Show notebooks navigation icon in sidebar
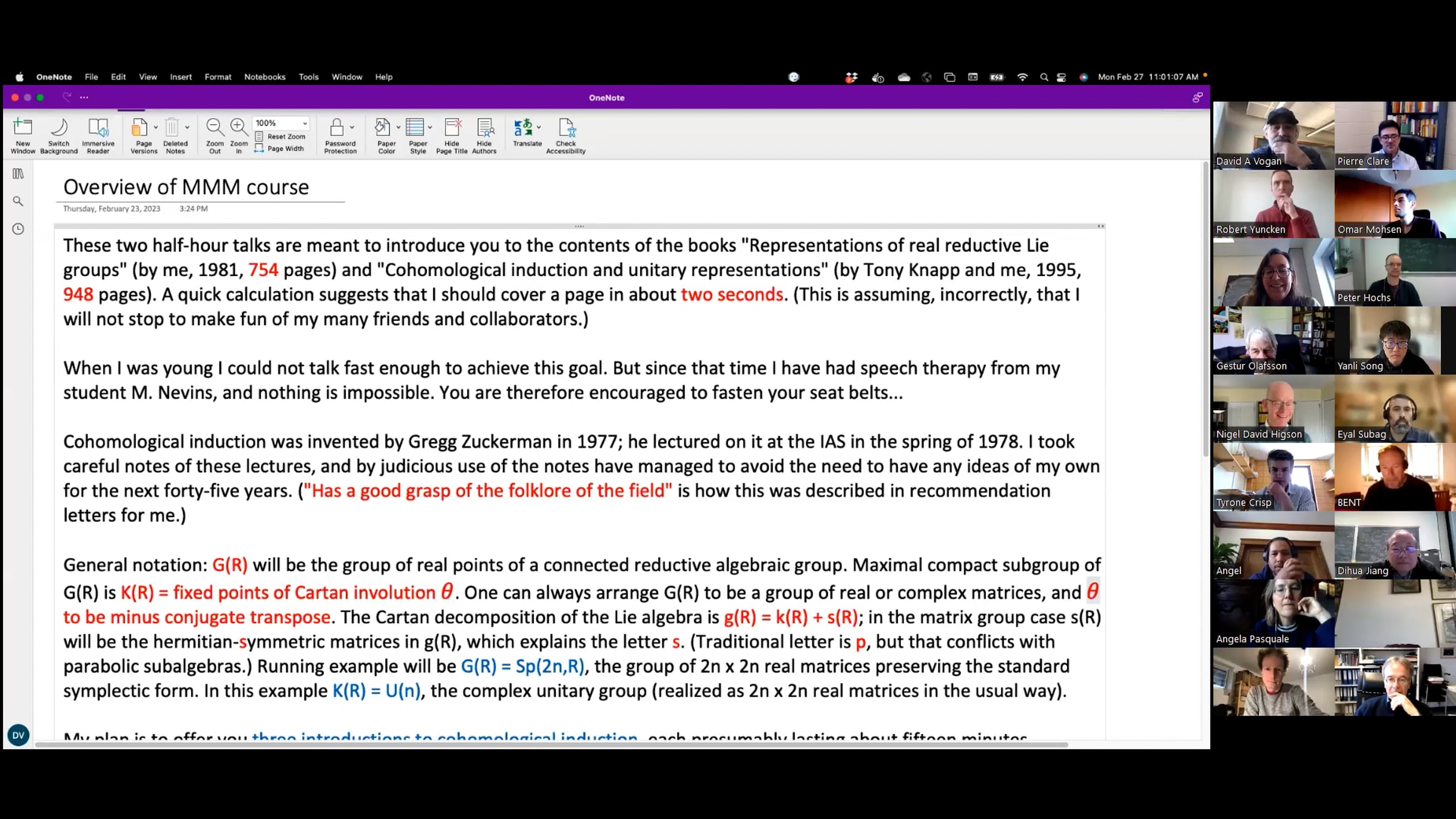1456x819 pixels. click(x=18, y=174)
